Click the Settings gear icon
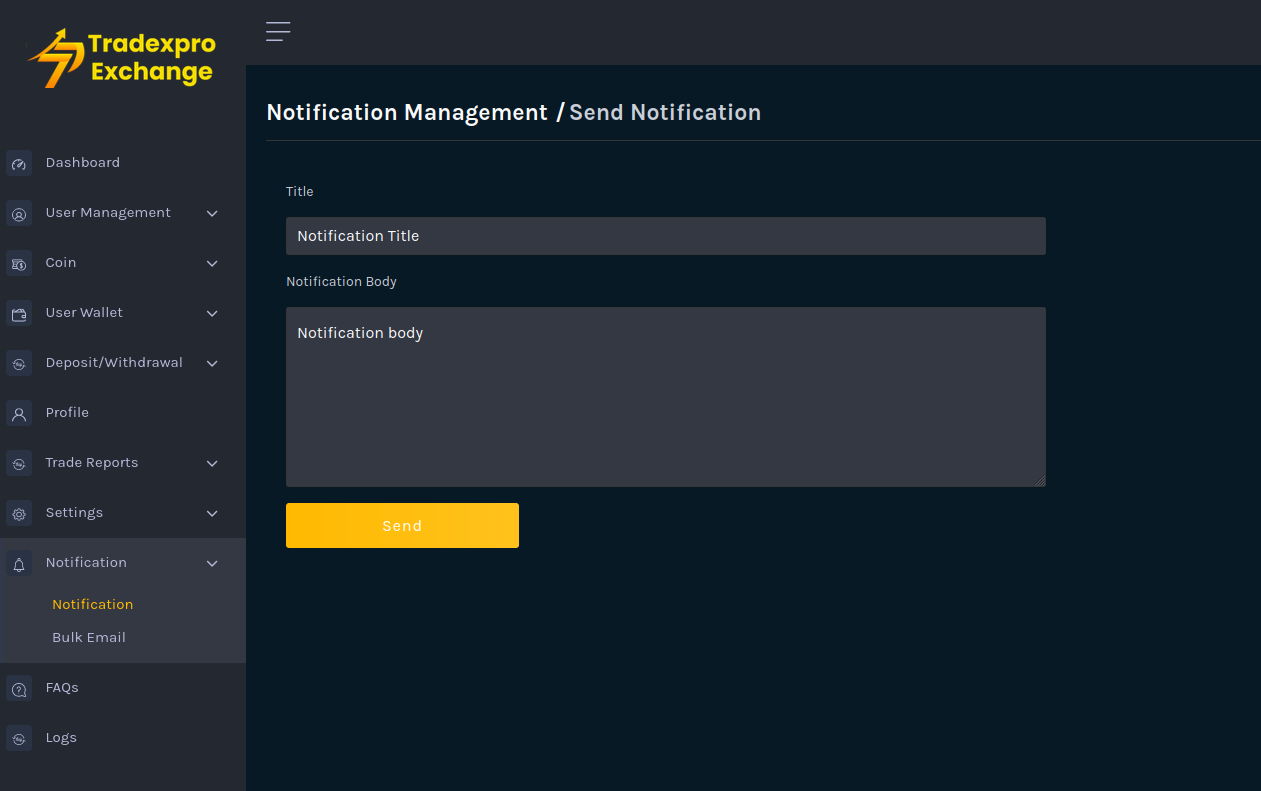 (x=19, y=514)
